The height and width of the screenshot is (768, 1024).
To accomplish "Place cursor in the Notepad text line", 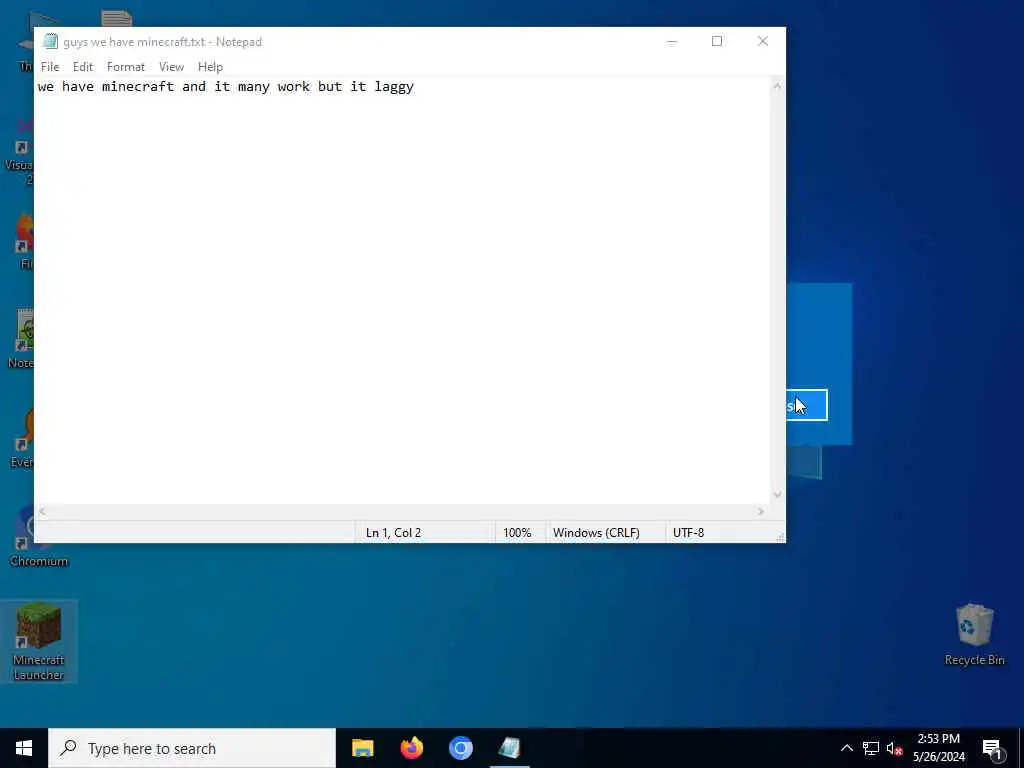I will 225,86.
